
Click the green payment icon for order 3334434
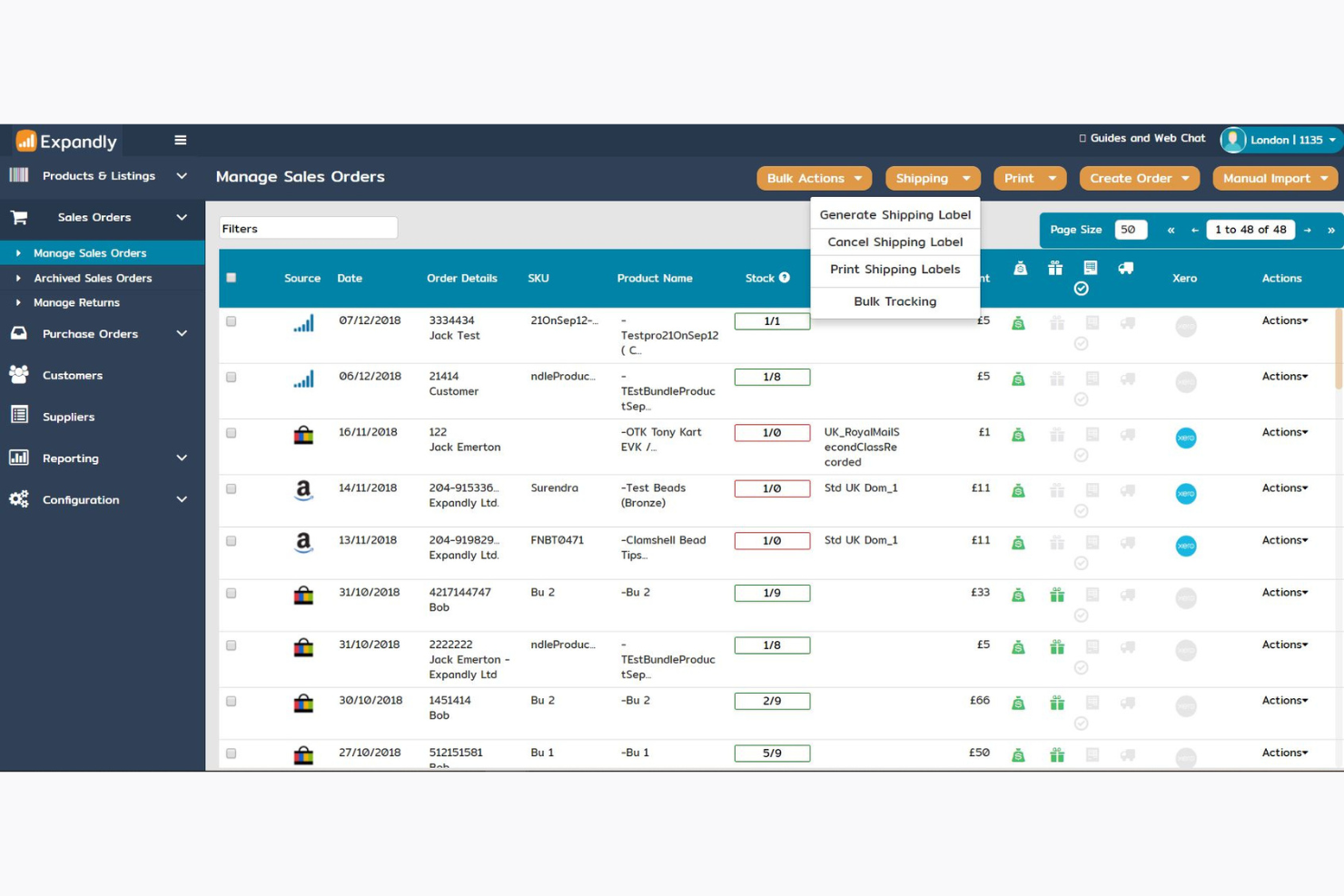coord(1018,323)
